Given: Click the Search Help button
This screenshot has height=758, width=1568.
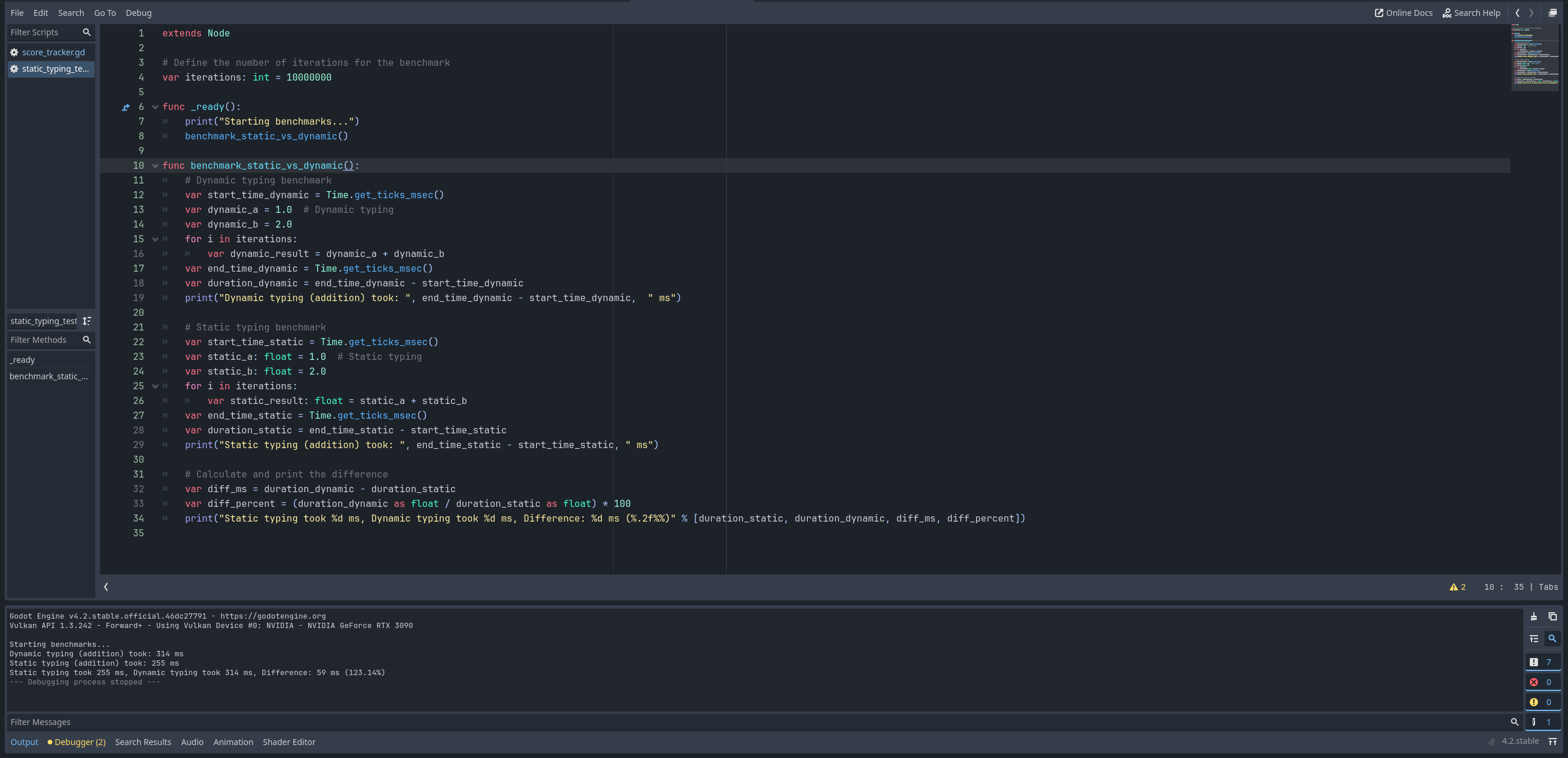Looking at the screenshot, I should 1472,13.
